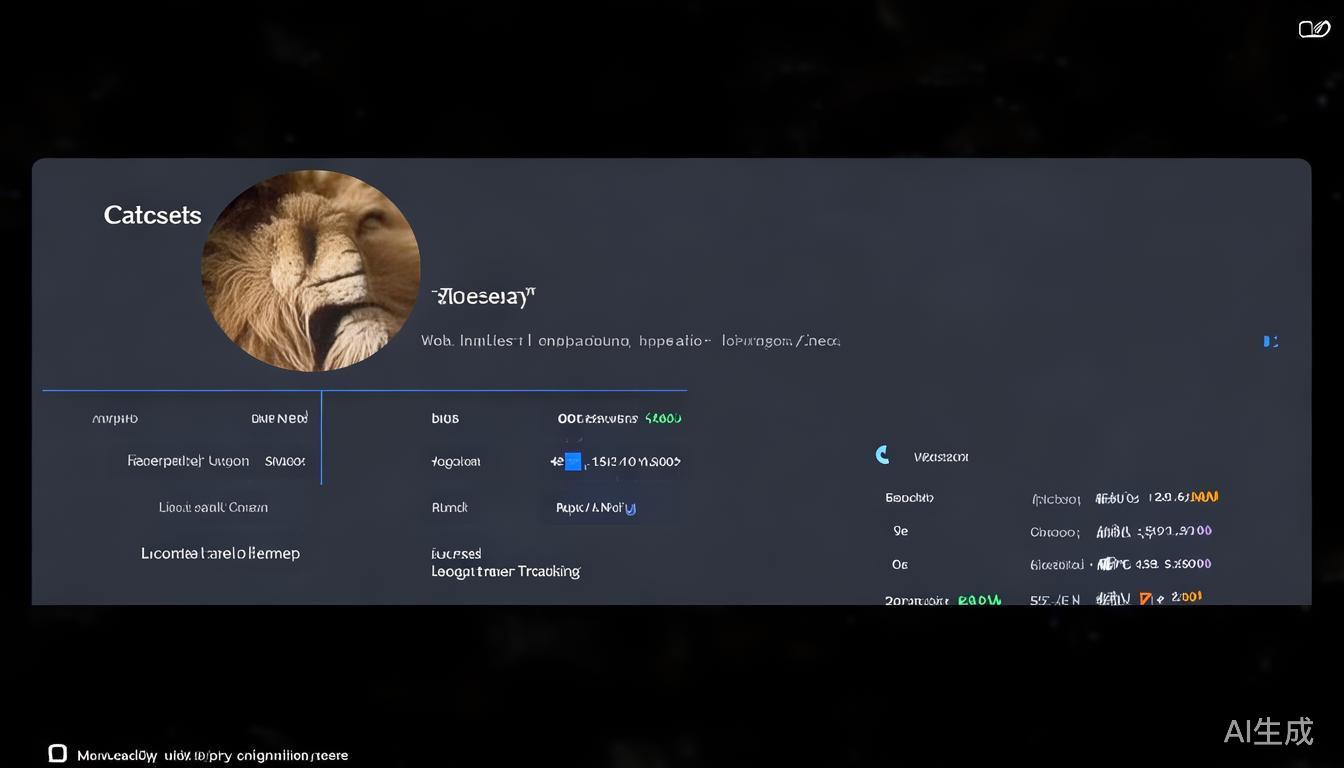Click the orange triangle icon in the bottom table row
The width and height of the screenshot is (1344, 768).
coord(1145,599)
